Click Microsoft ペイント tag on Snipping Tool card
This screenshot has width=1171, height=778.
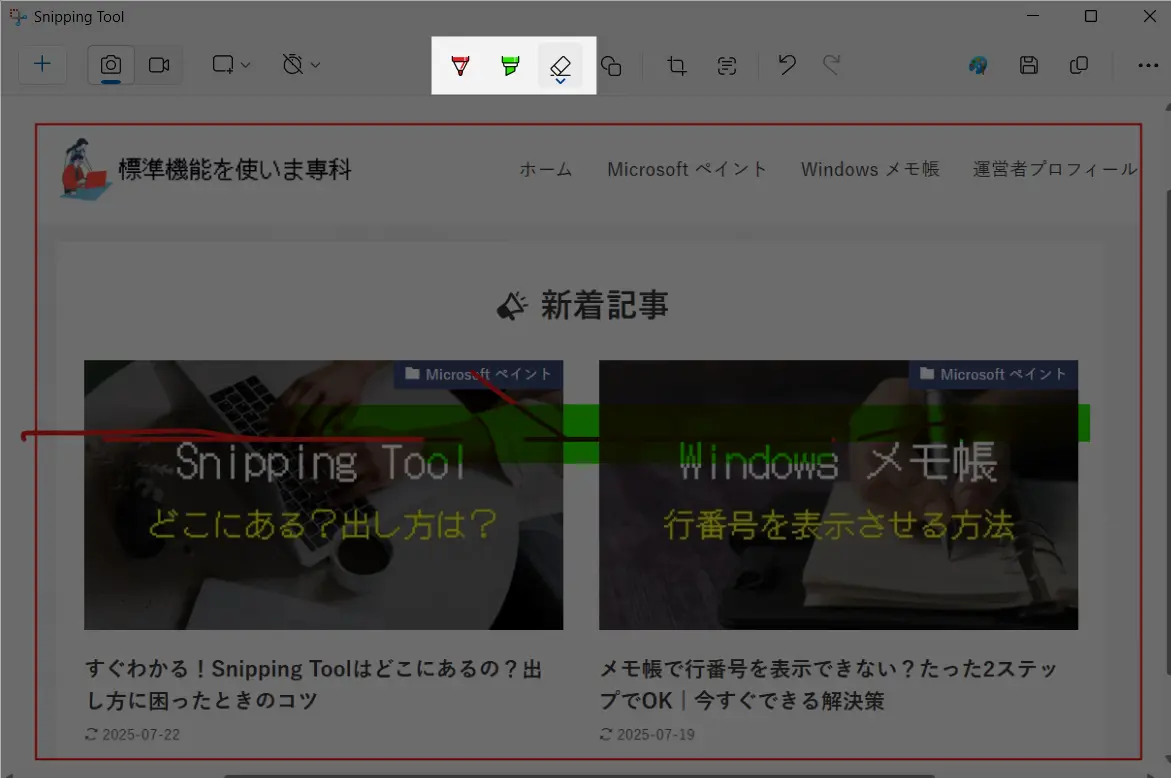pos(479,374)
